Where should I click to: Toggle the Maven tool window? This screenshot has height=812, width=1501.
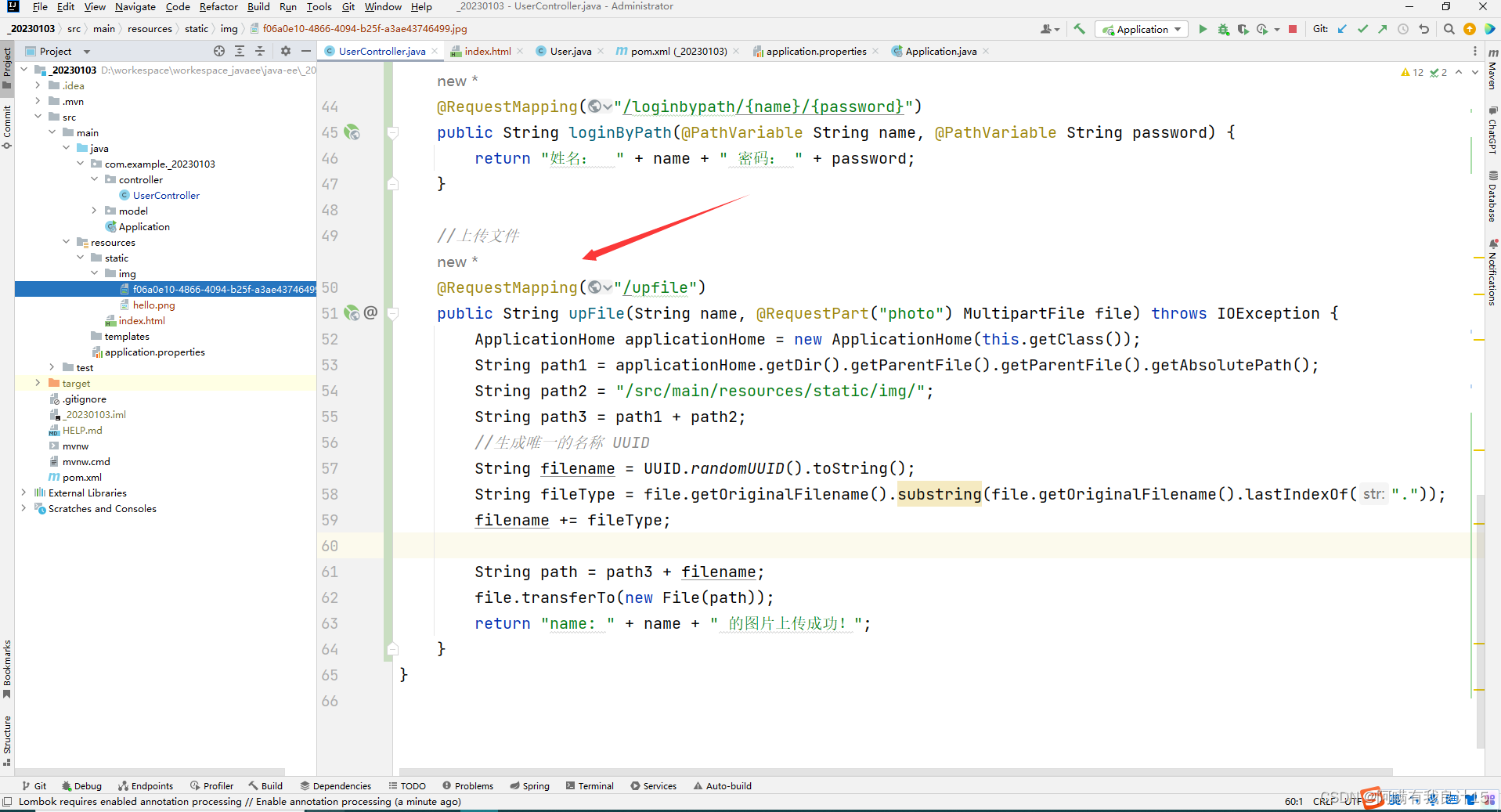pos(1492,70)
